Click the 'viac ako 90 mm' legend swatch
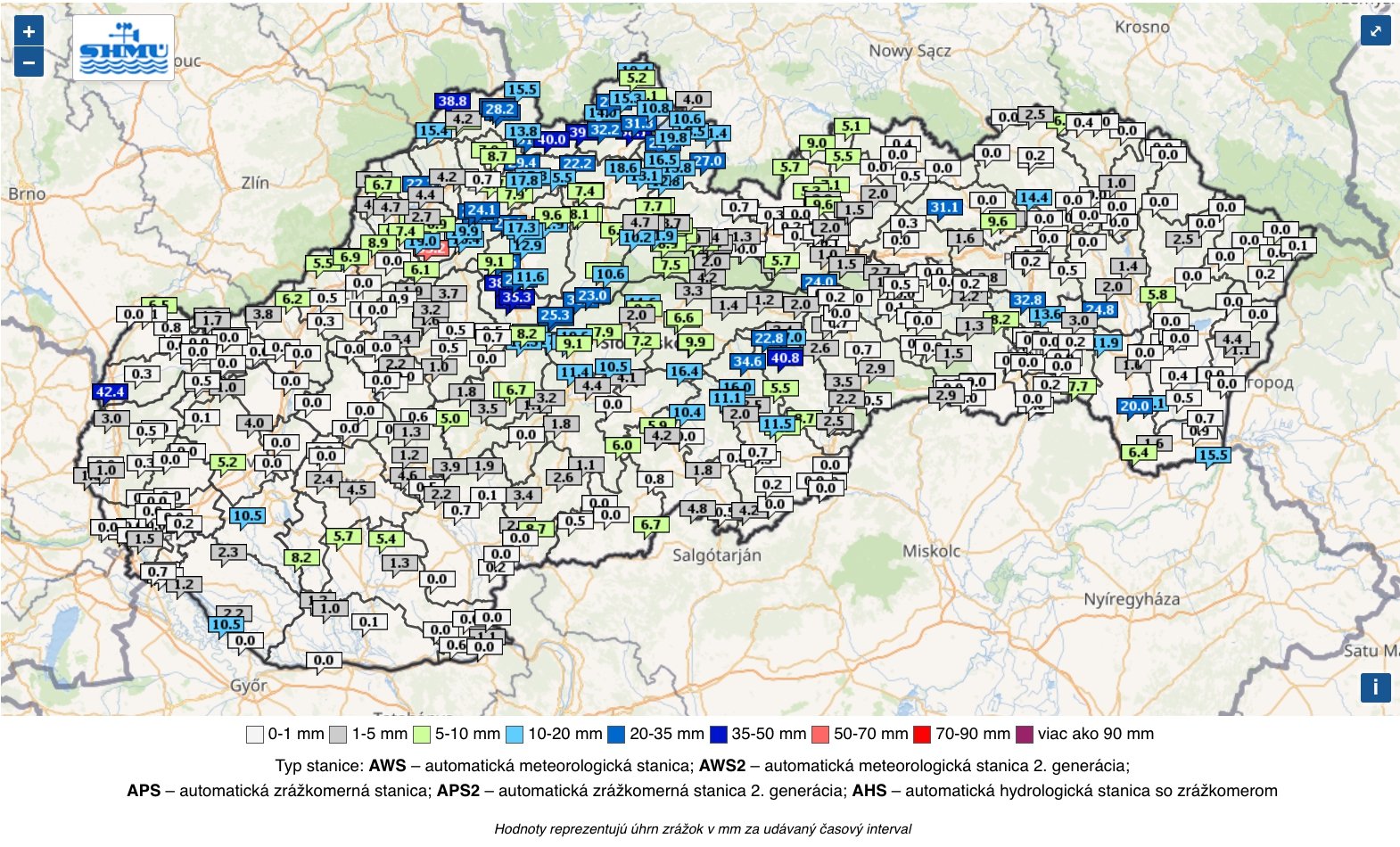 [x=1024, y=735]
